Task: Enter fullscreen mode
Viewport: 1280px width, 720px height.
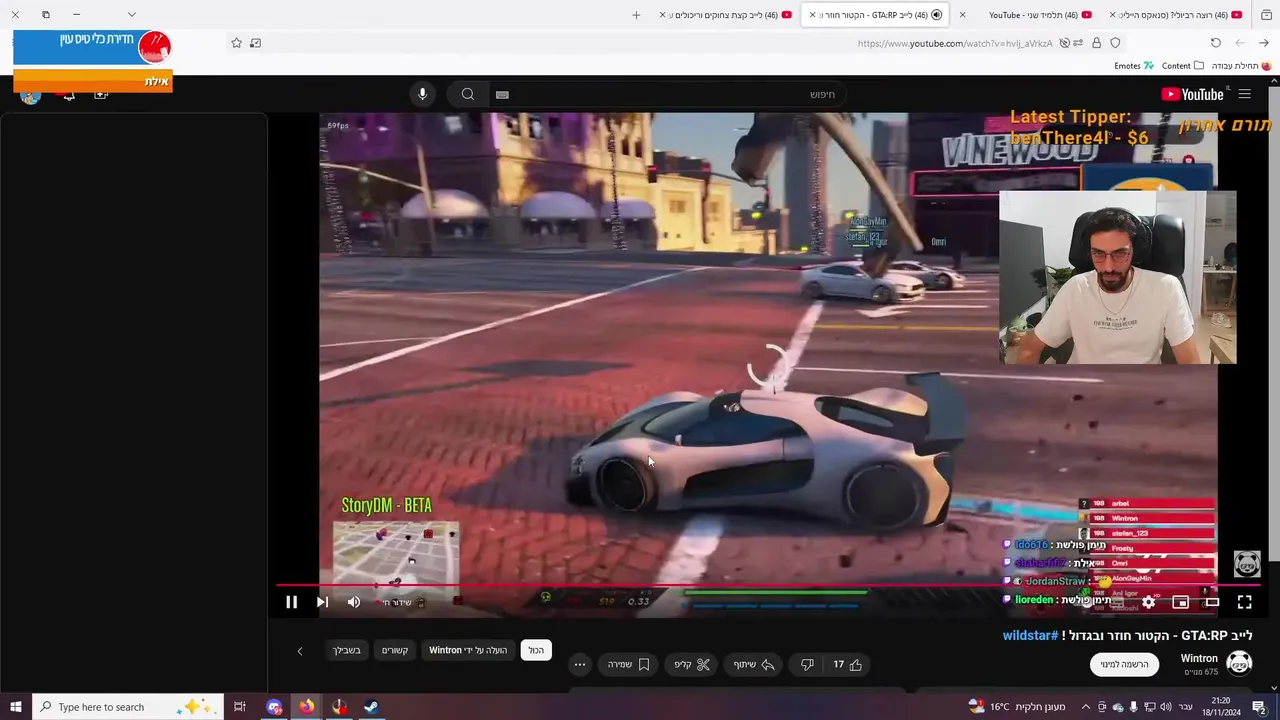Action: click(1244, 602)
